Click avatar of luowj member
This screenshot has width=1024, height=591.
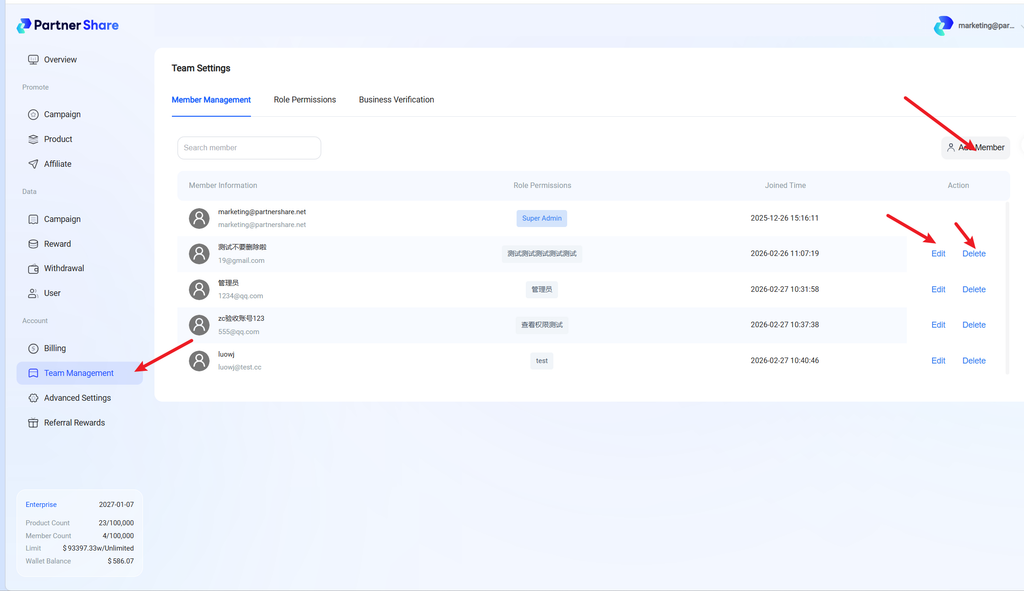199,360
